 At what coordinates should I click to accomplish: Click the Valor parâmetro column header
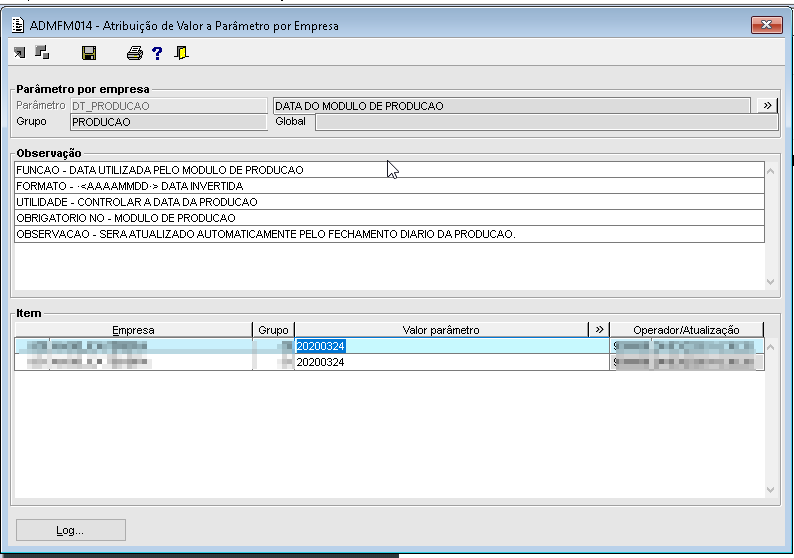click(x=441, y=330)
